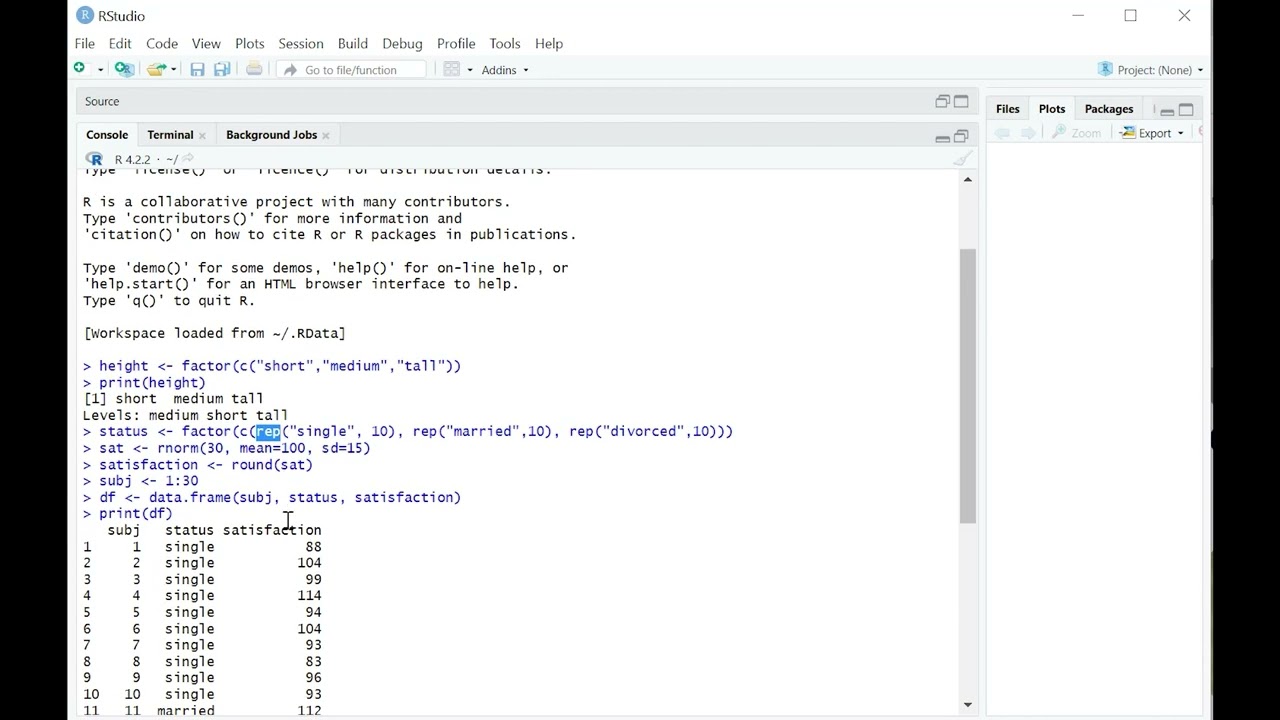The height and width of the screenshot is (720, 1280).
Task: Open the Plots menu
Action: [250, 44]
